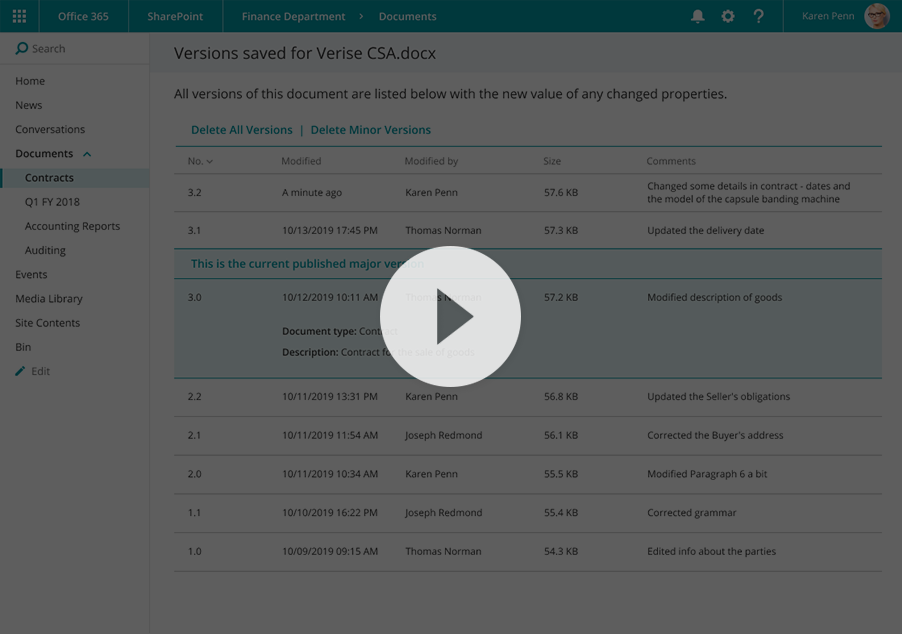Click Karen Penn's profile avatar

876,16
